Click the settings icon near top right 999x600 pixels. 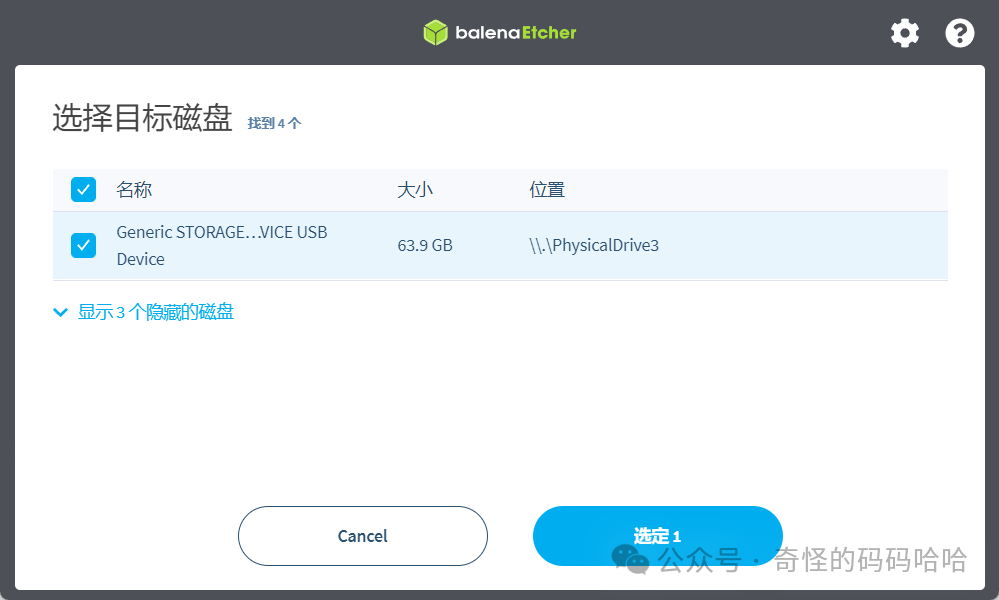[904, 33]
